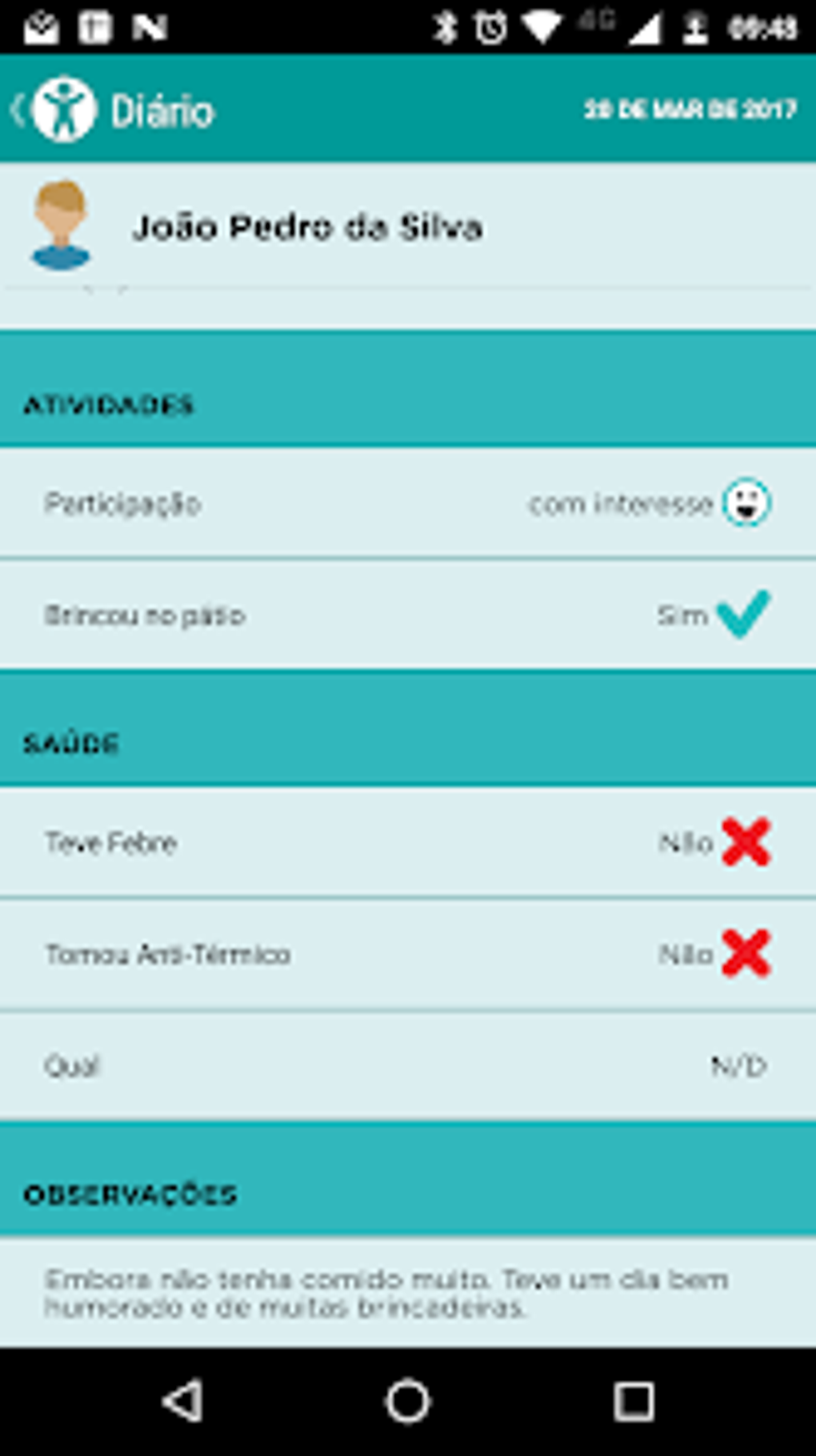Select the Atividades section header
Screen dimensions: 816x1456
109,405
